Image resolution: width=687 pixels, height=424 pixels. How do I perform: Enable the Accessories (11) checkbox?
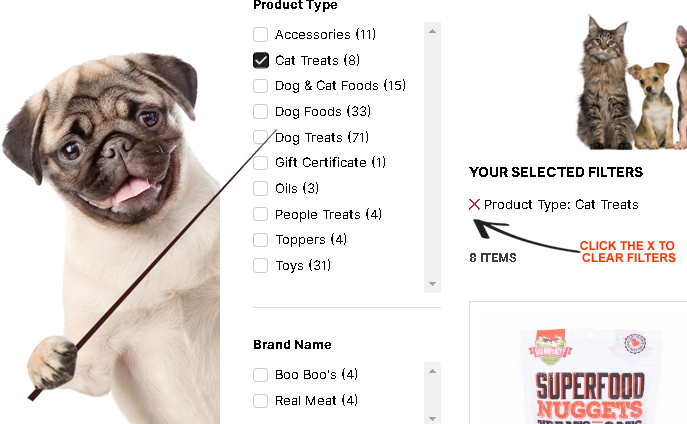261,34
